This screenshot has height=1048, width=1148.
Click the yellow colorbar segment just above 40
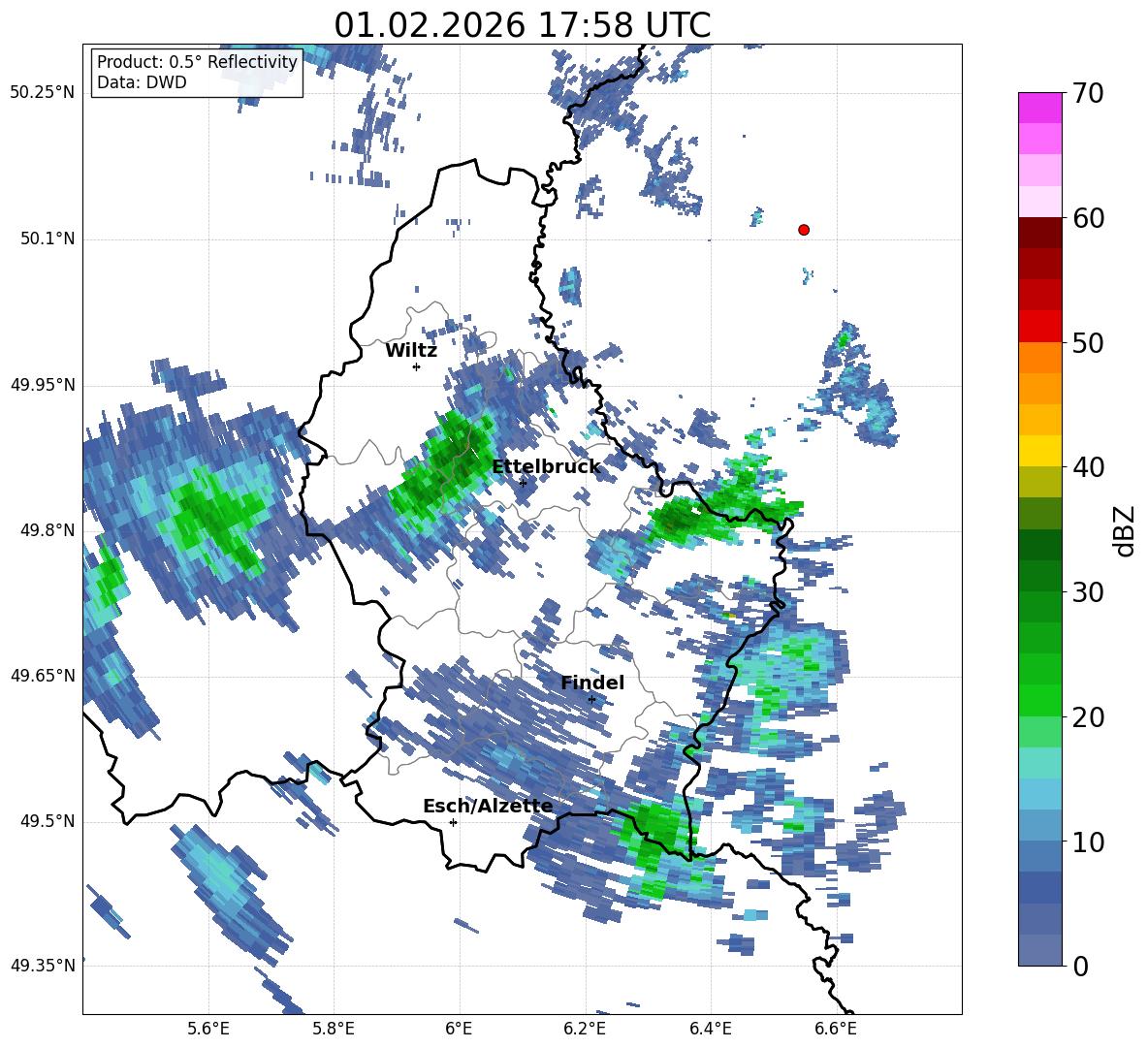tap(1039, 452)
